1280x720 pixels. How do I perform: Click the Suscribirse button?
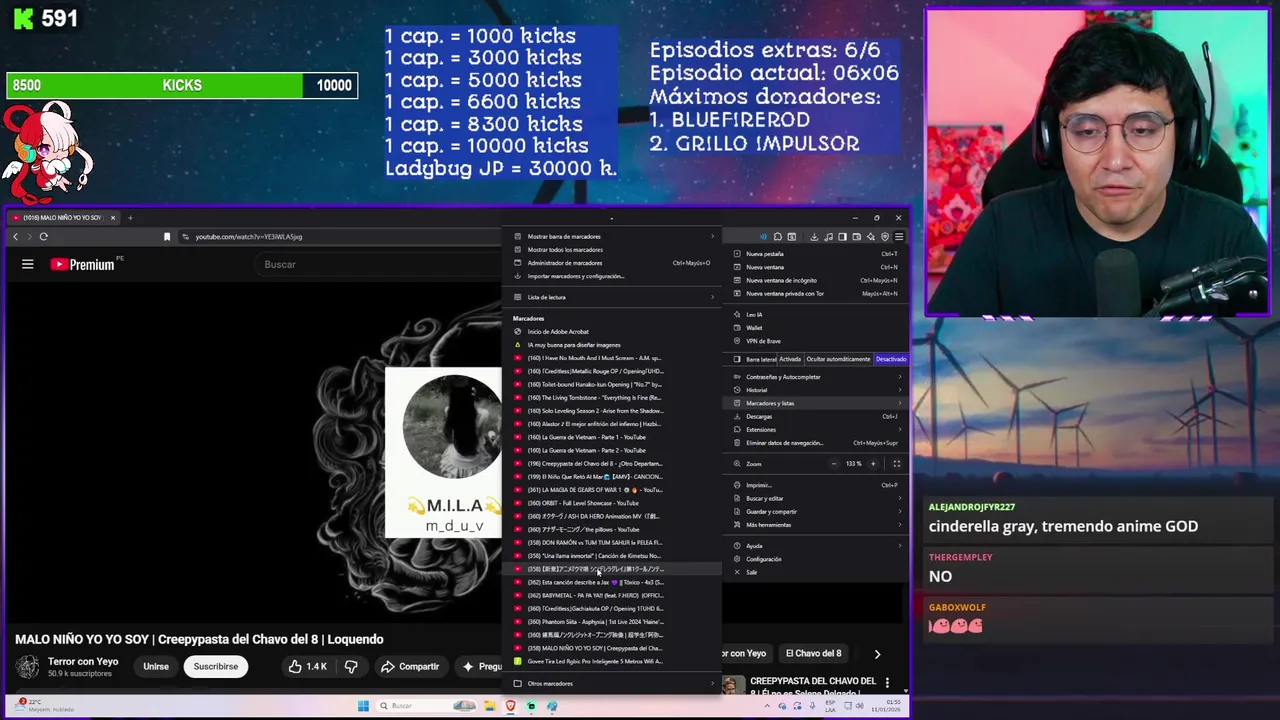[x=216, y=667]
